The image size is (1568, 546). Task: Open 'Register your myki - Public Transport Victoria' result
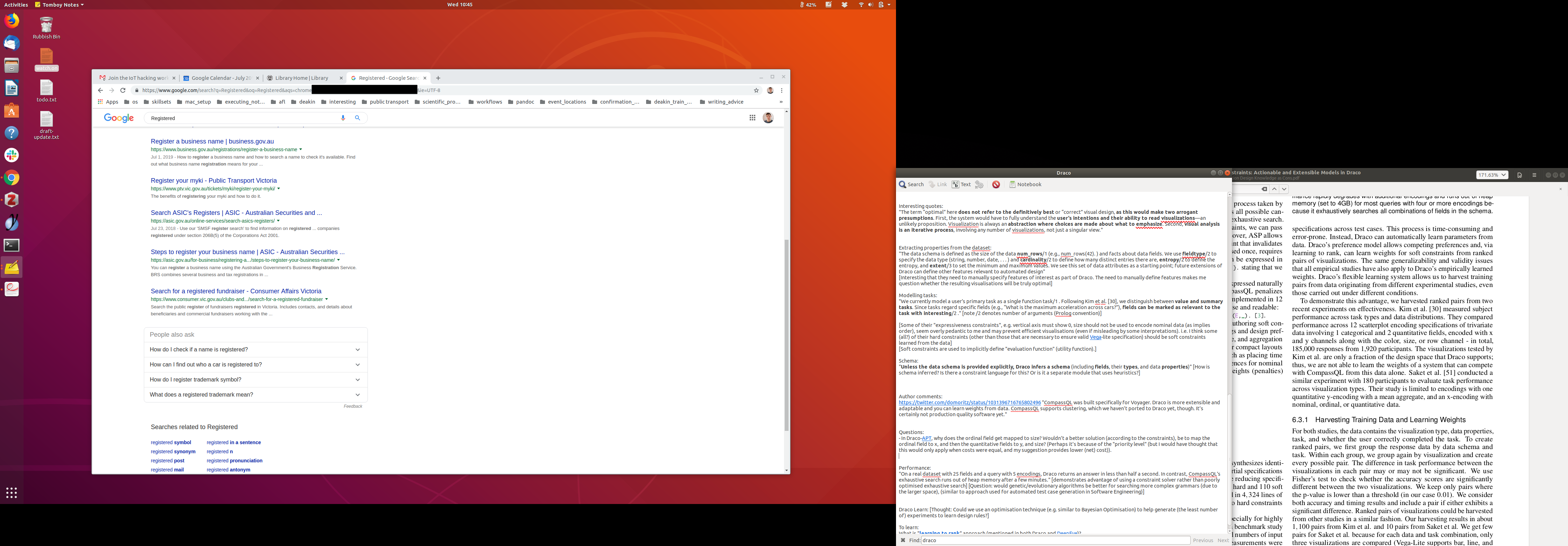(x=213, y=181)
